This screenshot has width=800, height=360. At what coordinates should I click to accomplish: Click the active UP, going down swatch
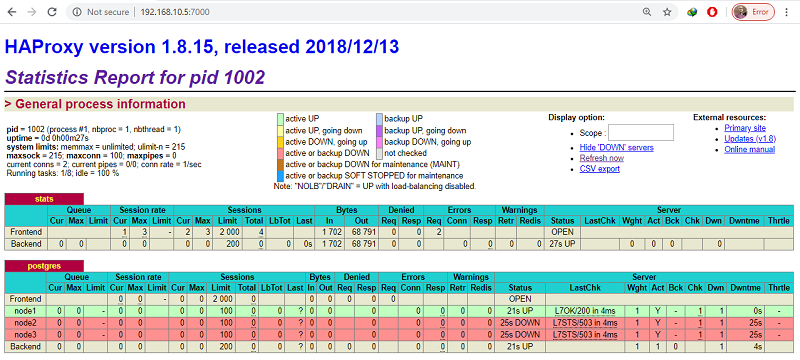[280, 130]
